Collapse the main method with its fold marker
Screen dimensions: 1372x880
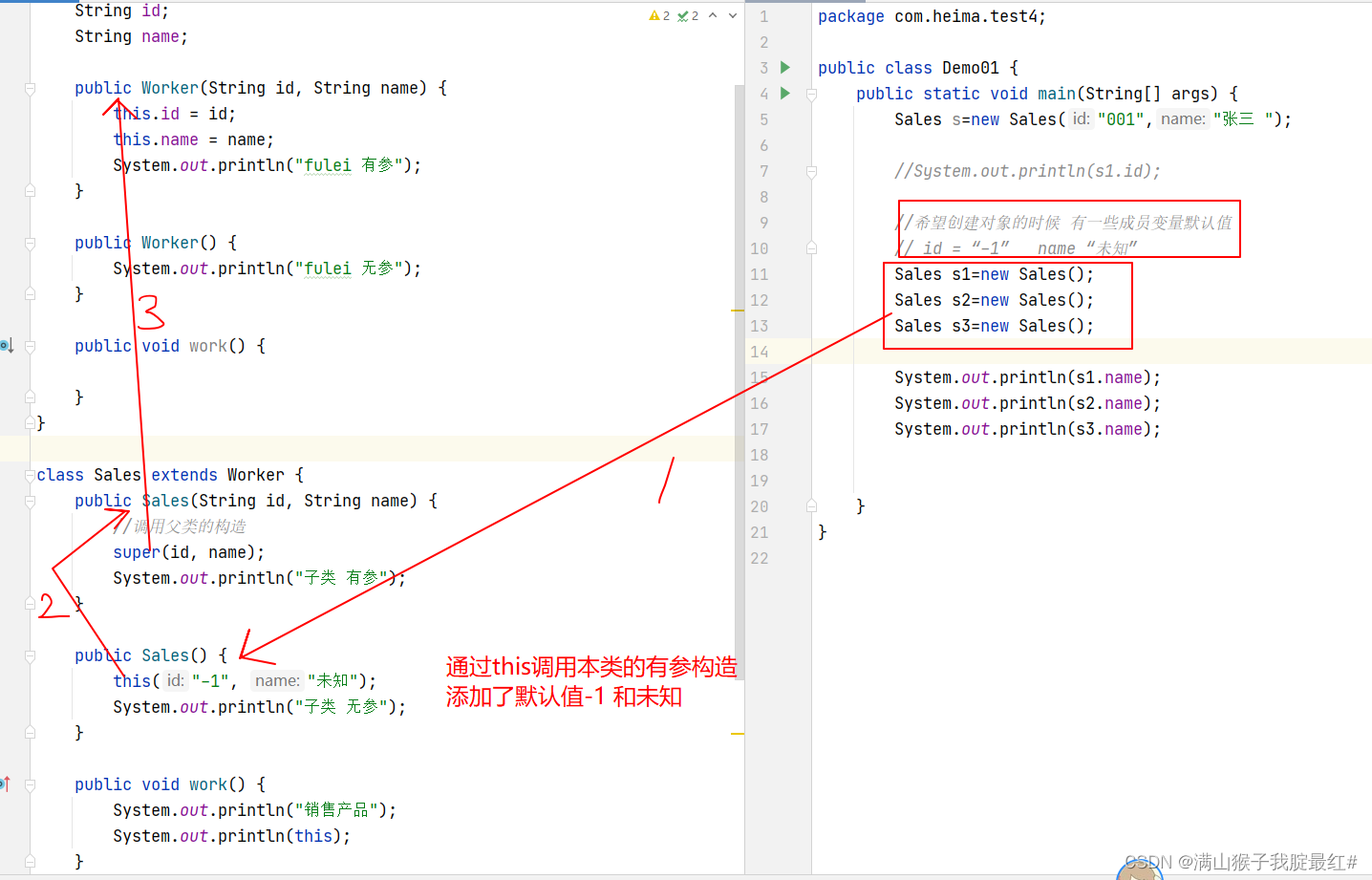[810, 93]
